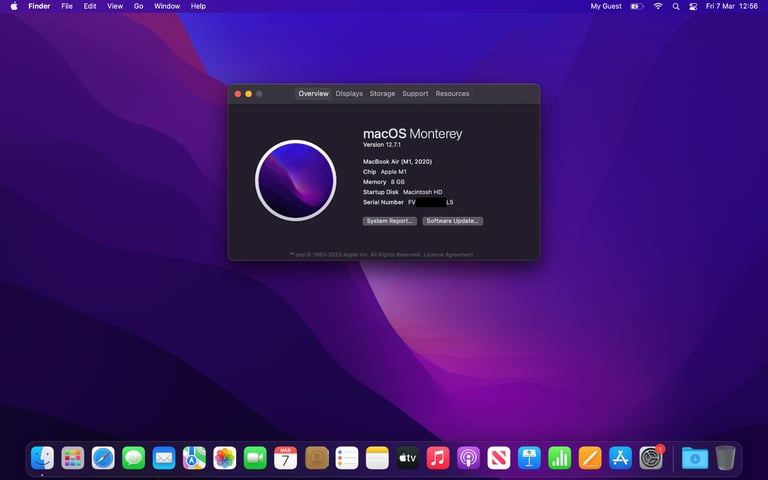
Task: Switch to the Displays tab
Action: point(349,94)
